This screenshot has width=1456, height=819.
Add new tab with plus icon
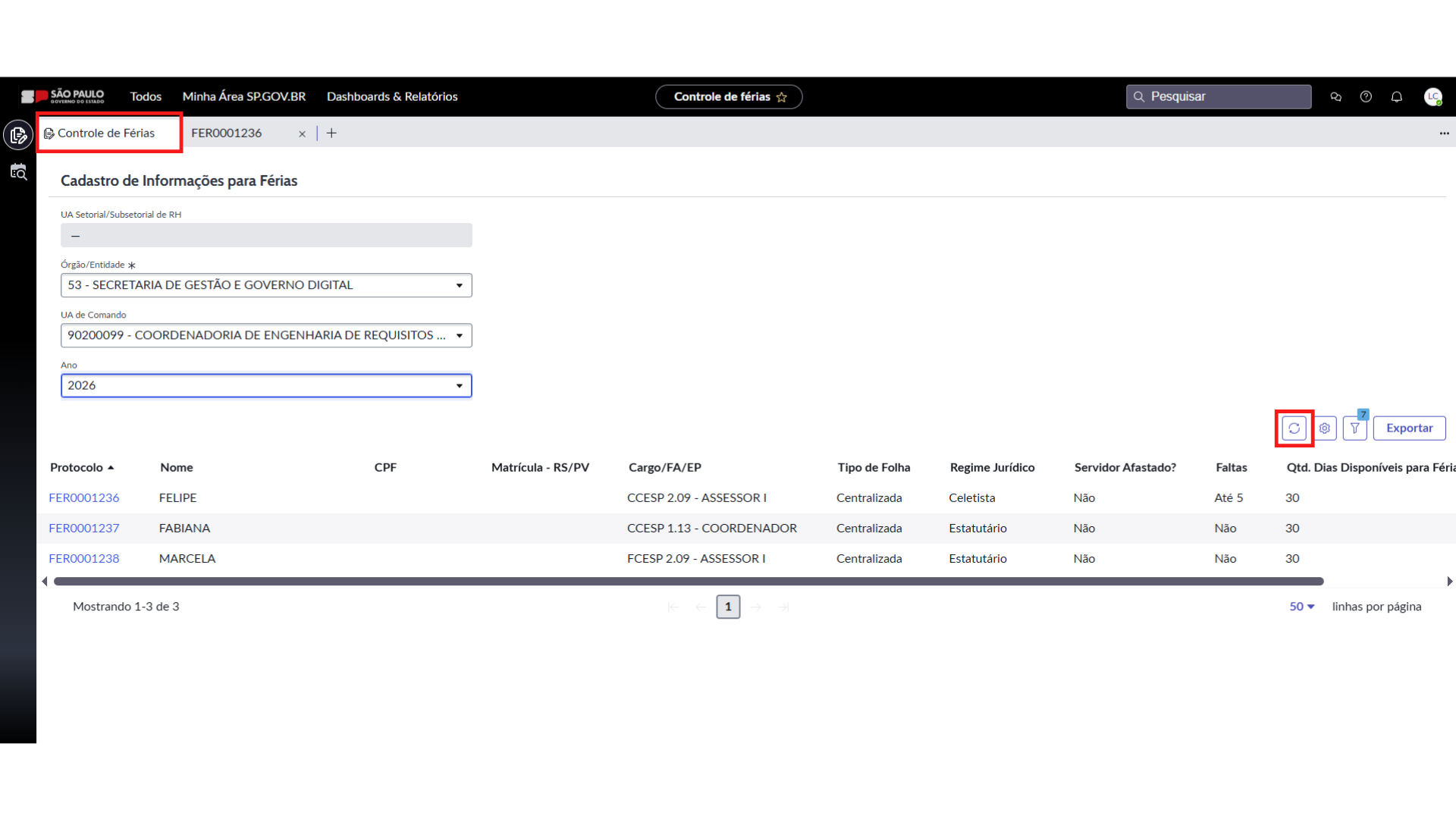click(x=331, y=133)
